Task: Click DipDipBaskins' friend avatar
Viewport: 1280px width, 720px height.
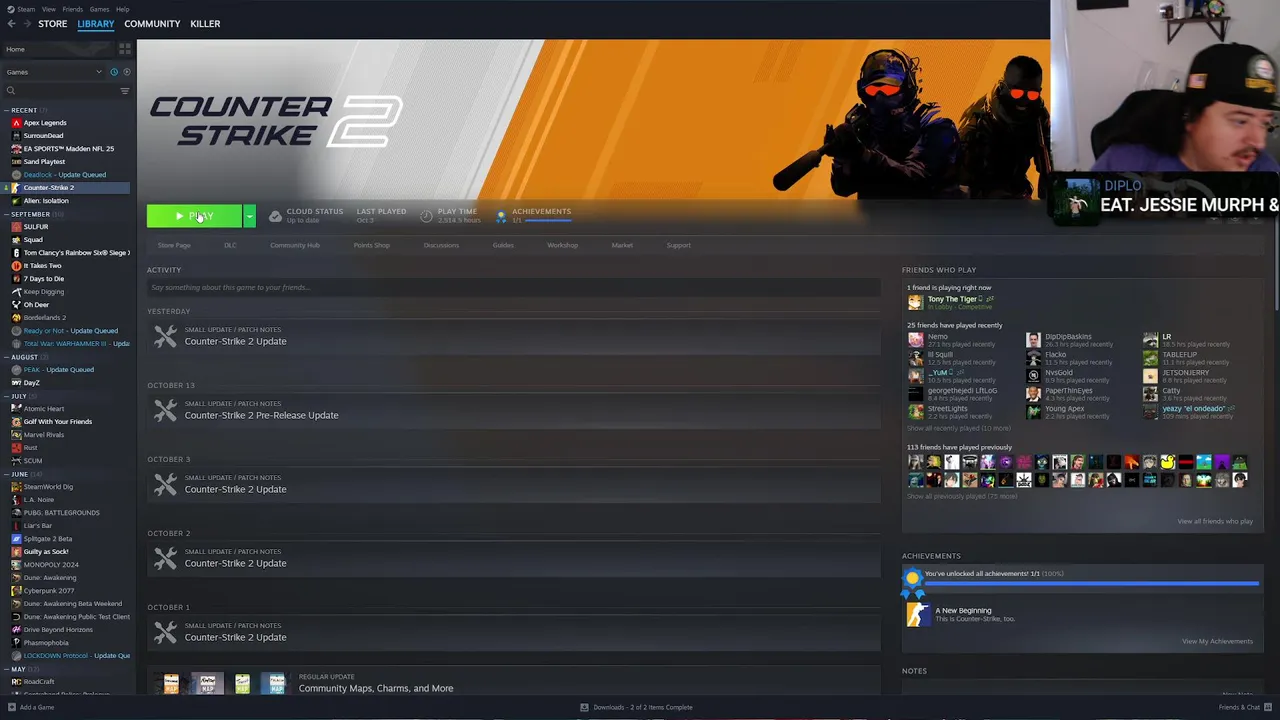Action: 1033,340
